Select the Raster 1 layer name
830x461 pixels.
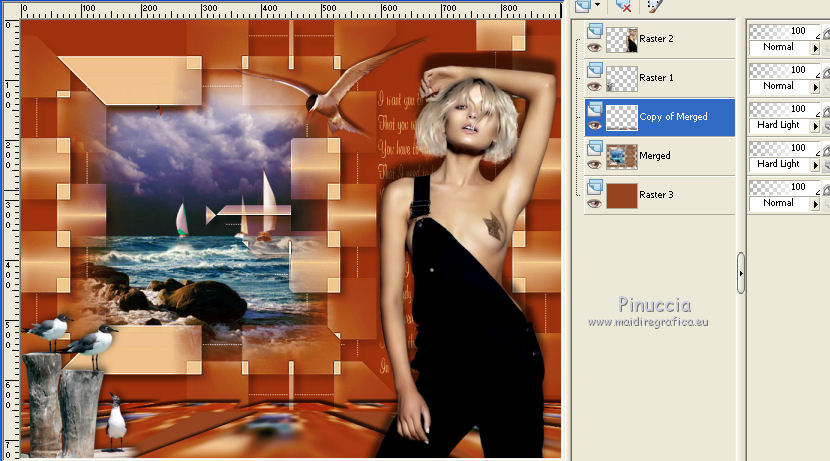(656, 78)
